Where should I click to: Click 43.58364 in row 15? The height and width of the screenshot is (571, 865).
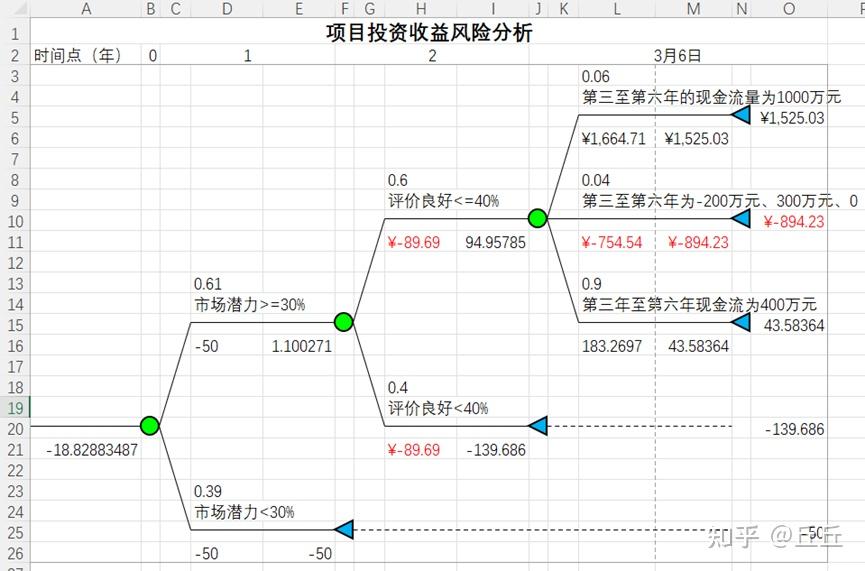(x=794, y=325)
